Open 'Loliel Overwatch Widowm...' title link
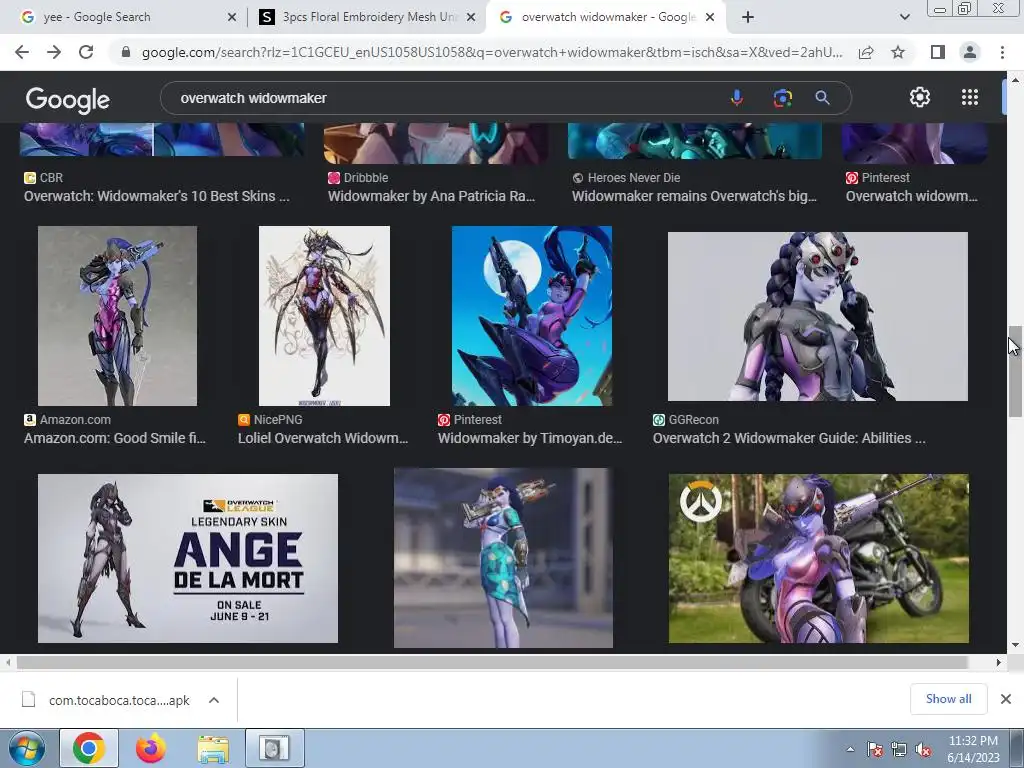The width and height of the screenshot is (1024, 768). (x=323, y=438)
